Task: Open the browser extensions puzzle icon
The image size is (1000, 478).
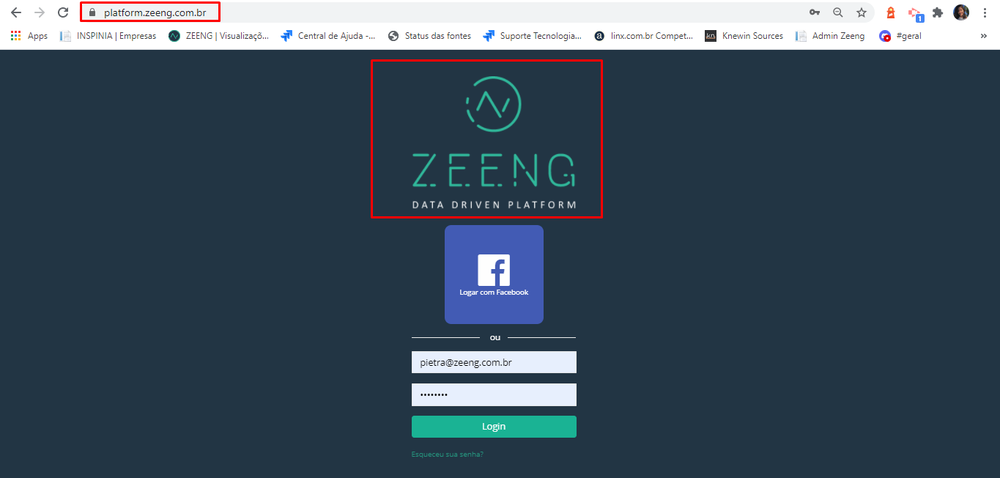Action: 938,12
